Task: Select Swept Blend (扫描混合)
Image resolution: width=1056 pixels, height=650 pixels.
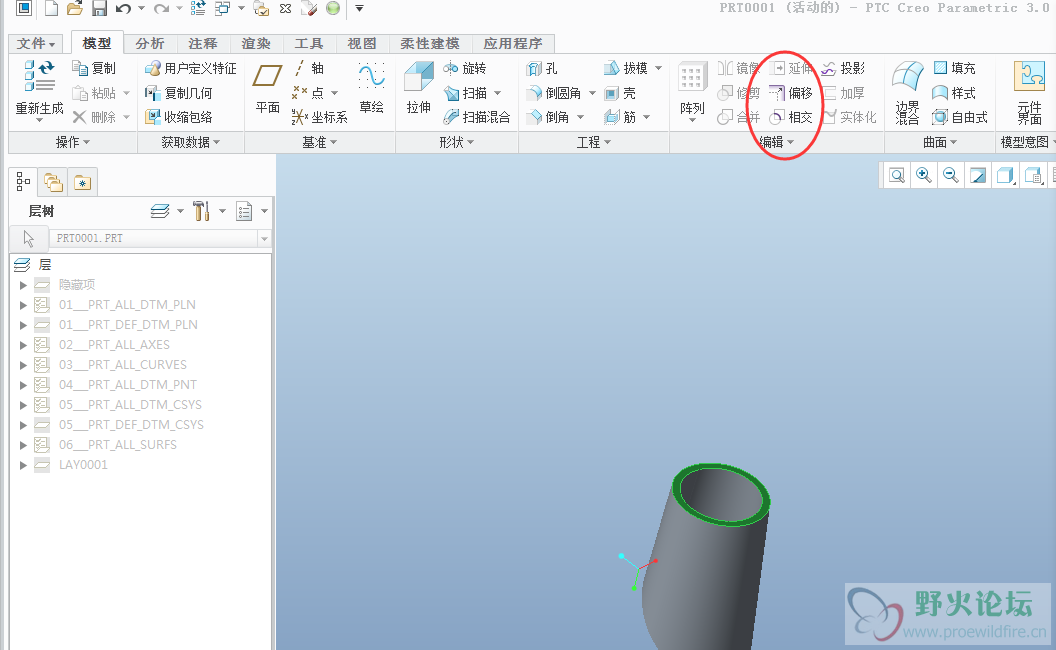Action: [477, 117]
